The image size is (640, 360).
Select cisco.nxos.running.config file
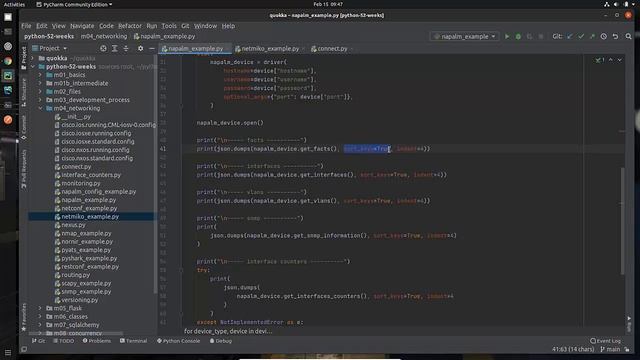pos(95,150)
